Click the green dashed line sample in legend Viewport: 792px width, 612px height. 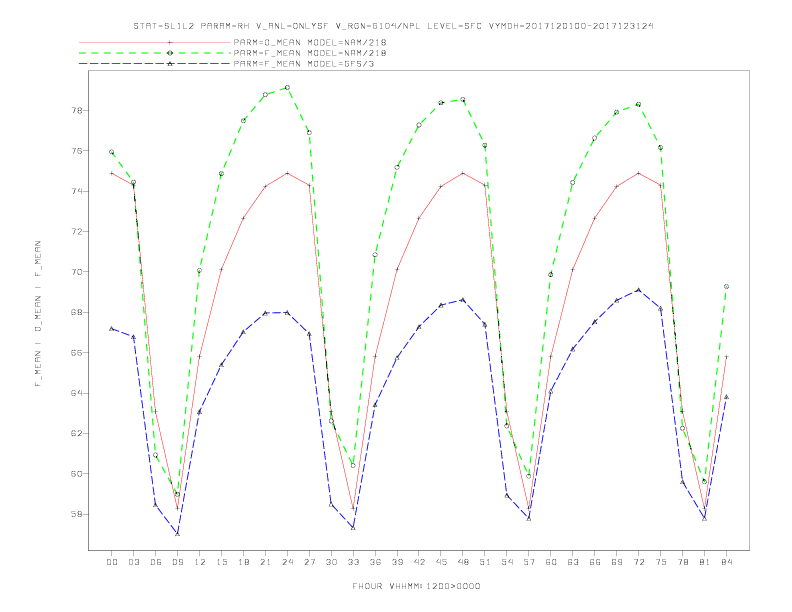tap(155, 53)
